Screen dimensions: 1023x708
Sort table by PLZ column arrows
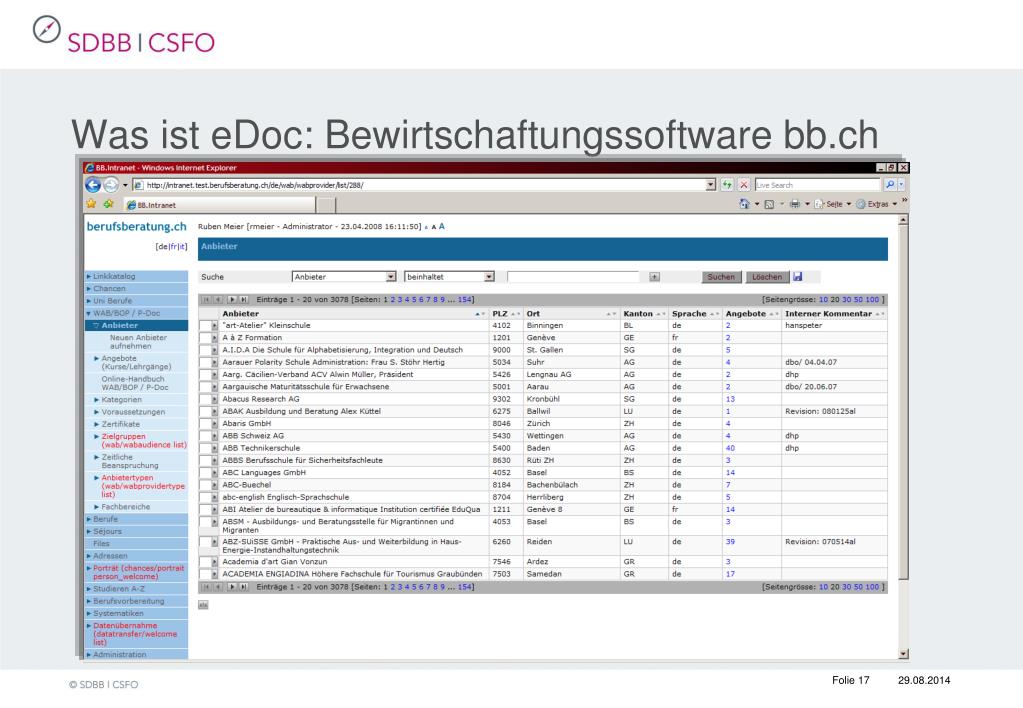click(515, 314)
